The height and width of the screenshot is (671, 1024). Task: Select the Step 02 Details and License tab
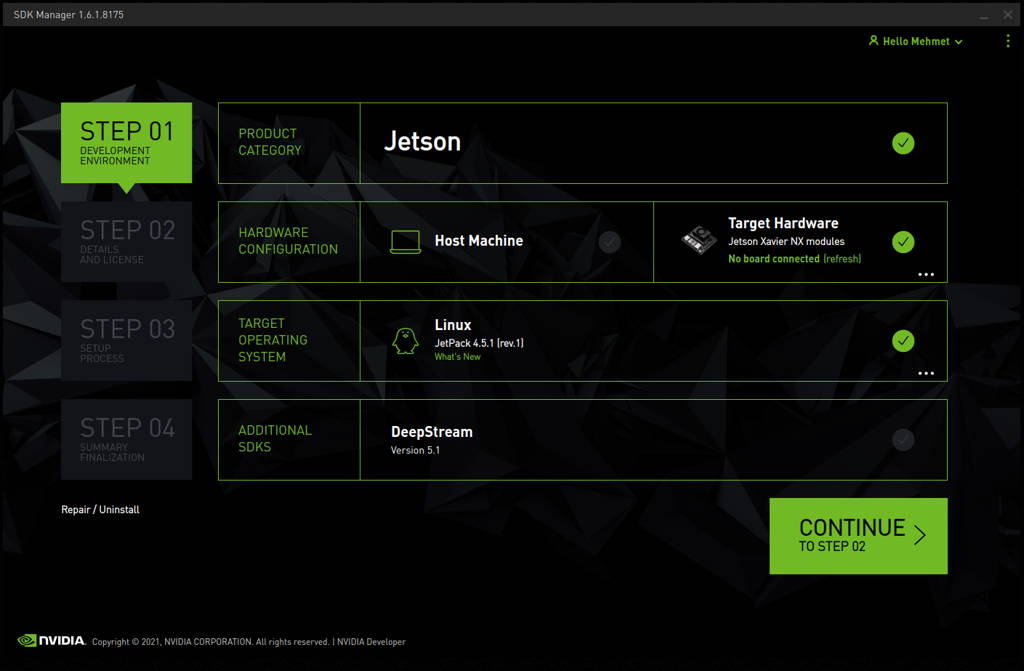[127, 242]
